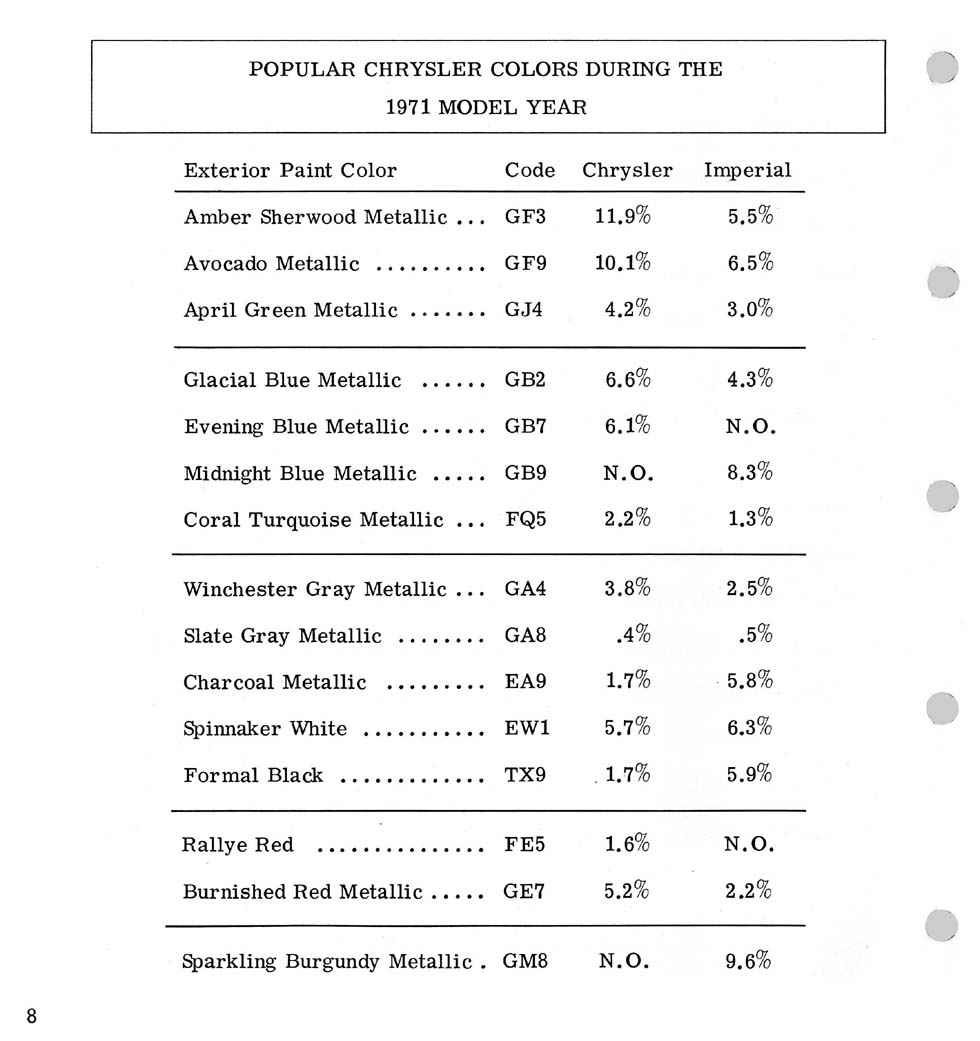Screen dimensions: 980x1041
Task: Select the GF9 paint code
Action: coord(525,263)
